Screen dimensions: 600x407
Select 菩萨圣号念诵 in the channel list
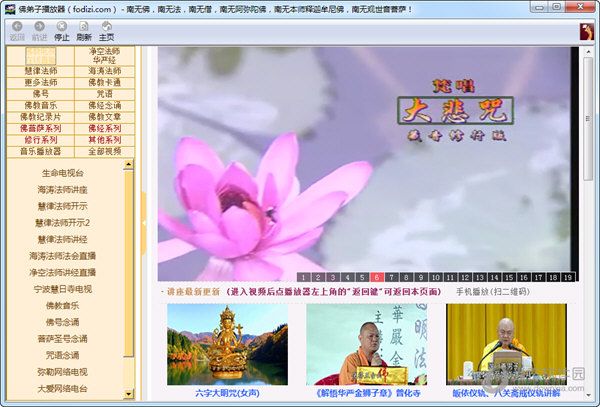63,339
